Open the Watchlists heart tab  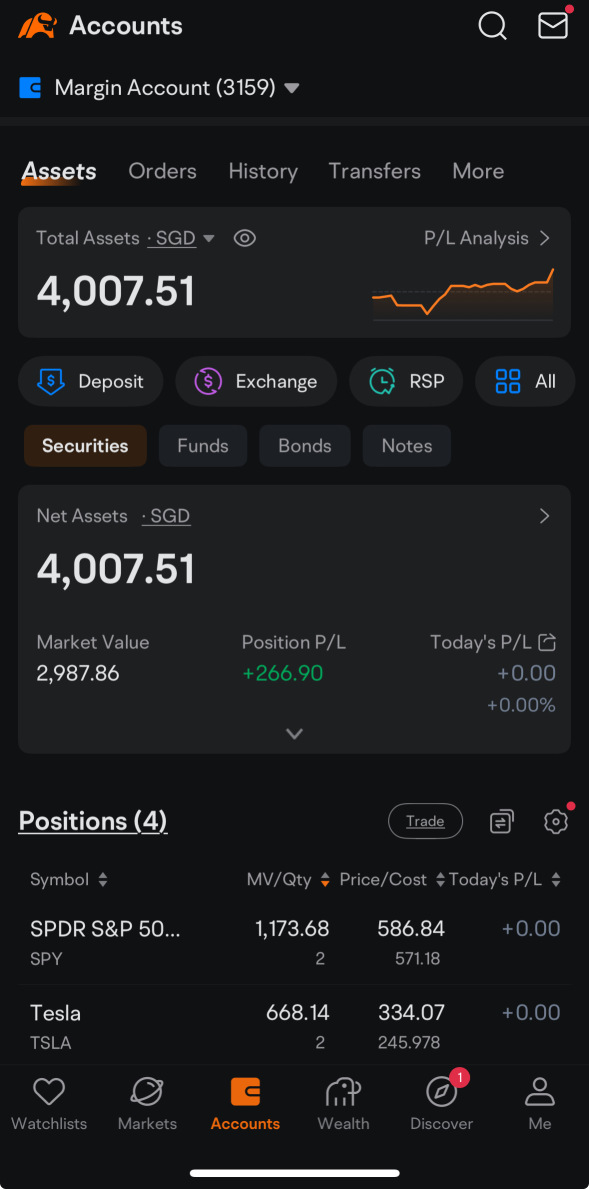click(x=49, y=1104)
